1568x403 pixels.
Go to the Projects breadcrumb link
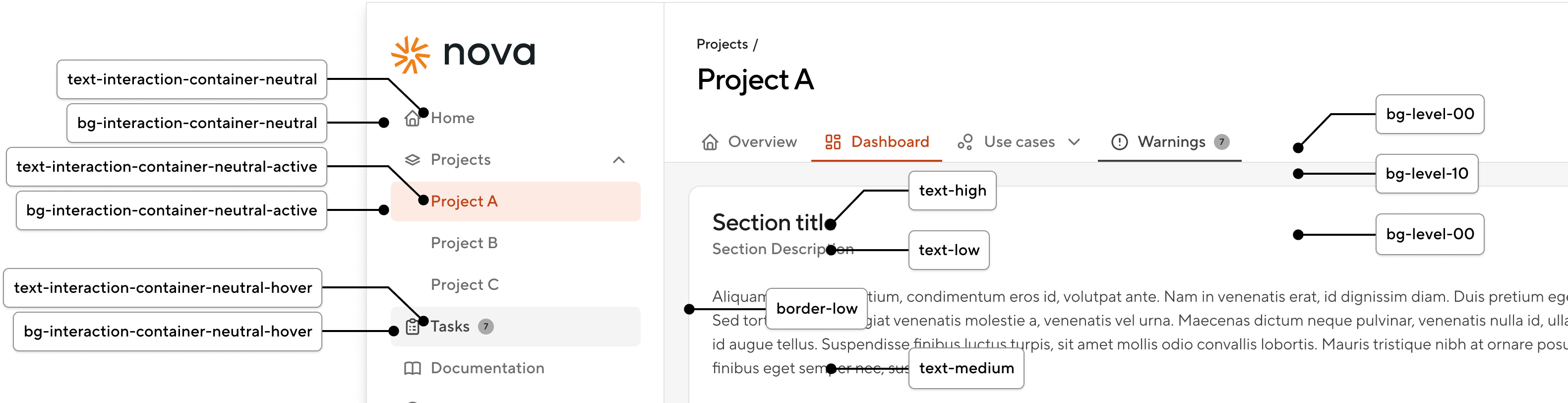722,45
